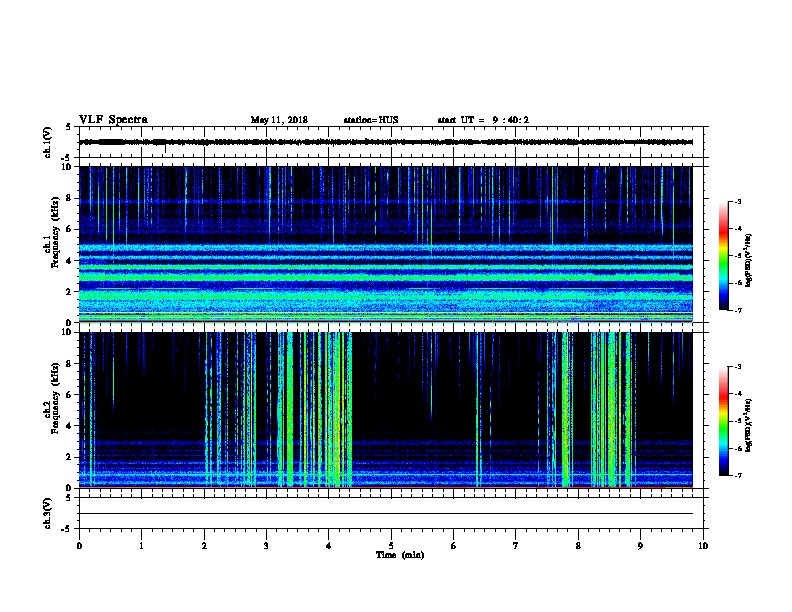Click the "7" tick label on the time axis

pyautogui.click(x=516, y=545)
